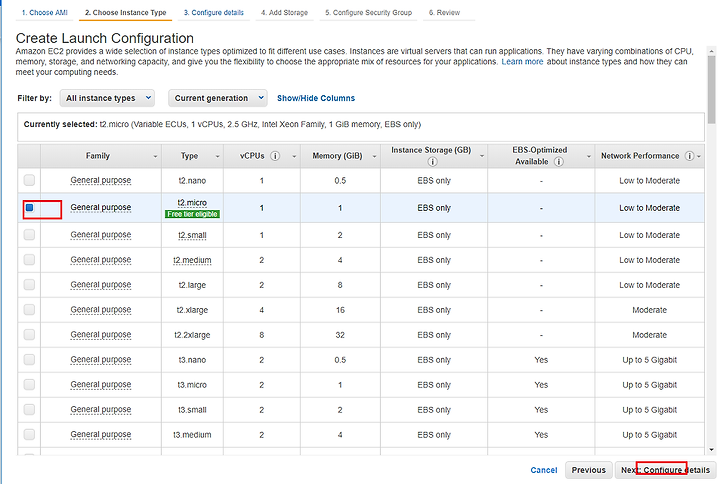Select the t3.medium instance checkbox

click(x=29, y=434)
